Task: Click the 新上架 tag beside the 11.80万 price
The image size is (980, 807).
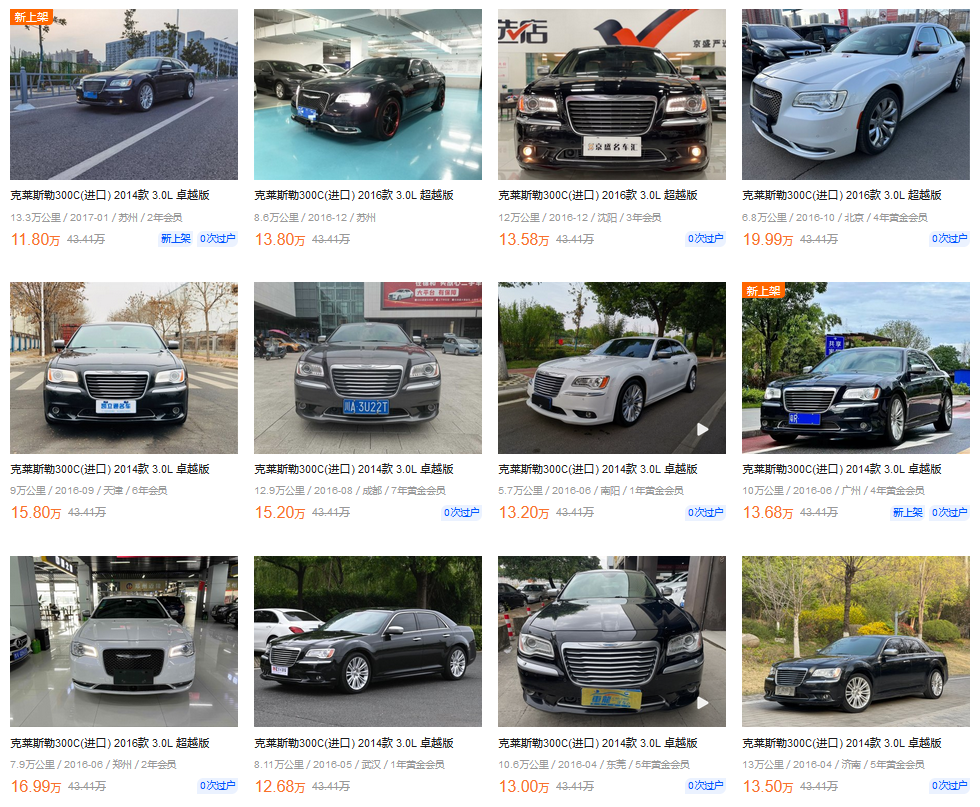Action: (x=176, y=239)
